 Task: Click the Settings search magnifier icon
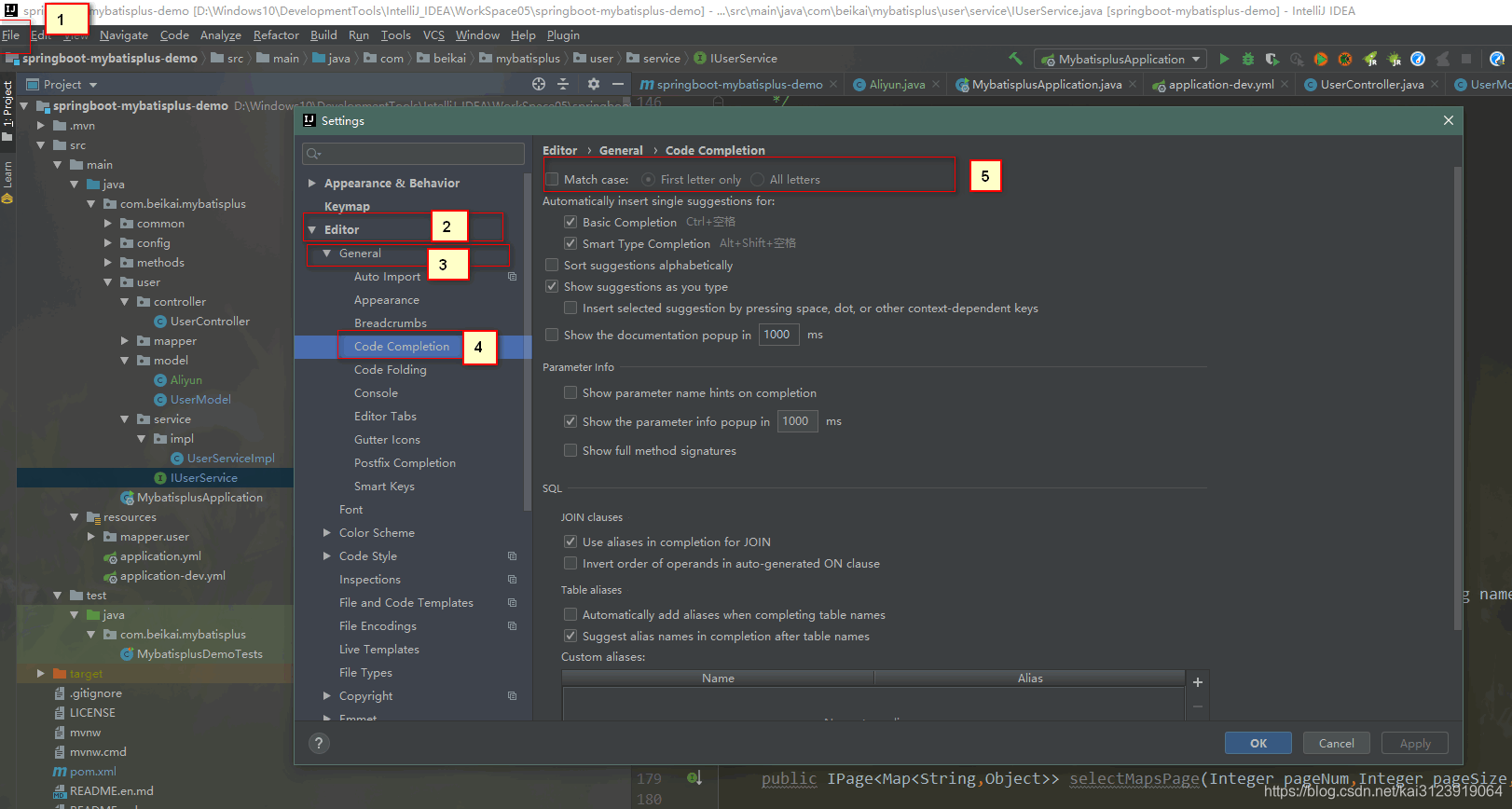314,154
